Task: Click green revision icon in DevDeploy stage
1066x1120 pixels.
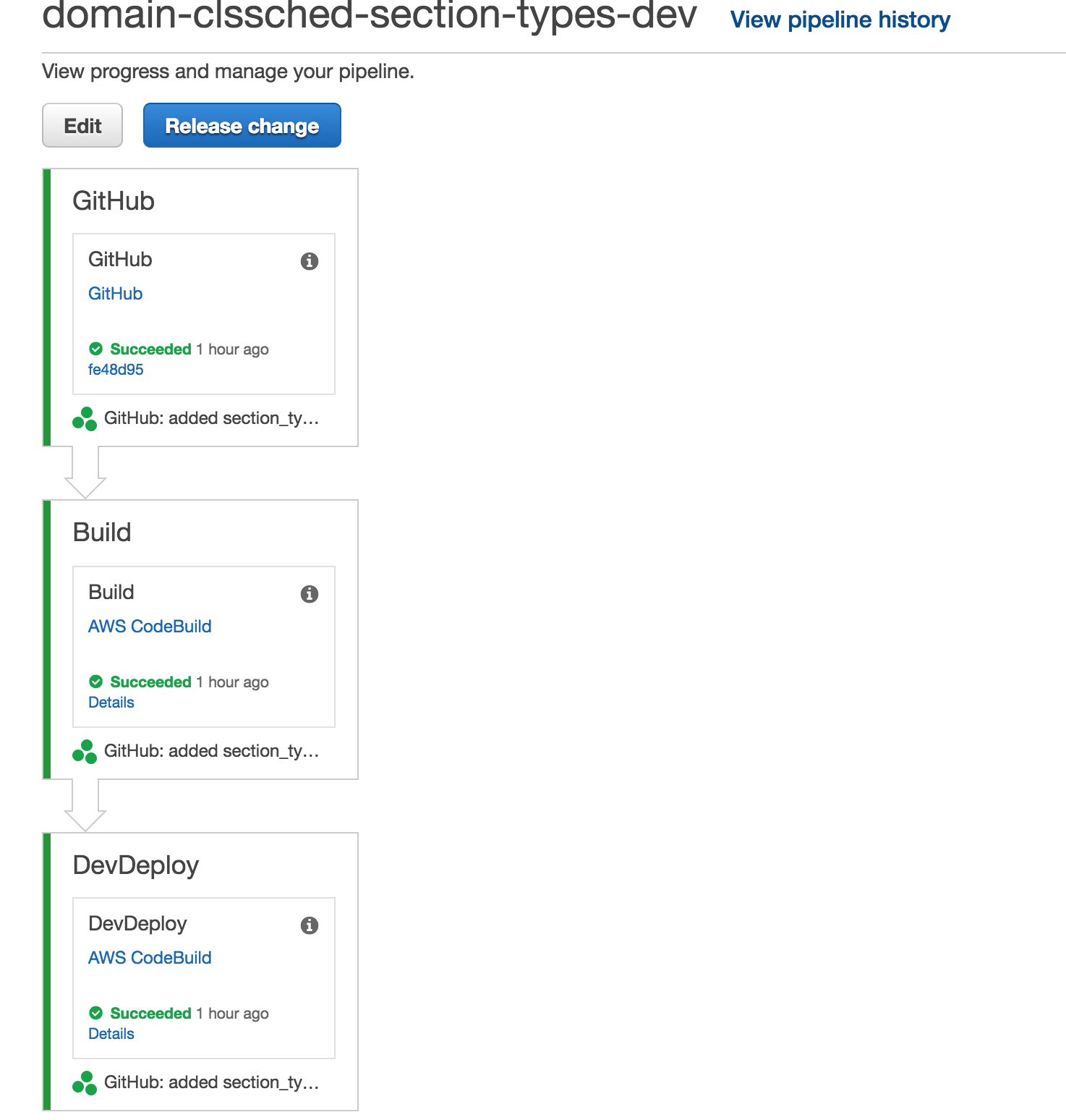Action: pos(85,1083)
